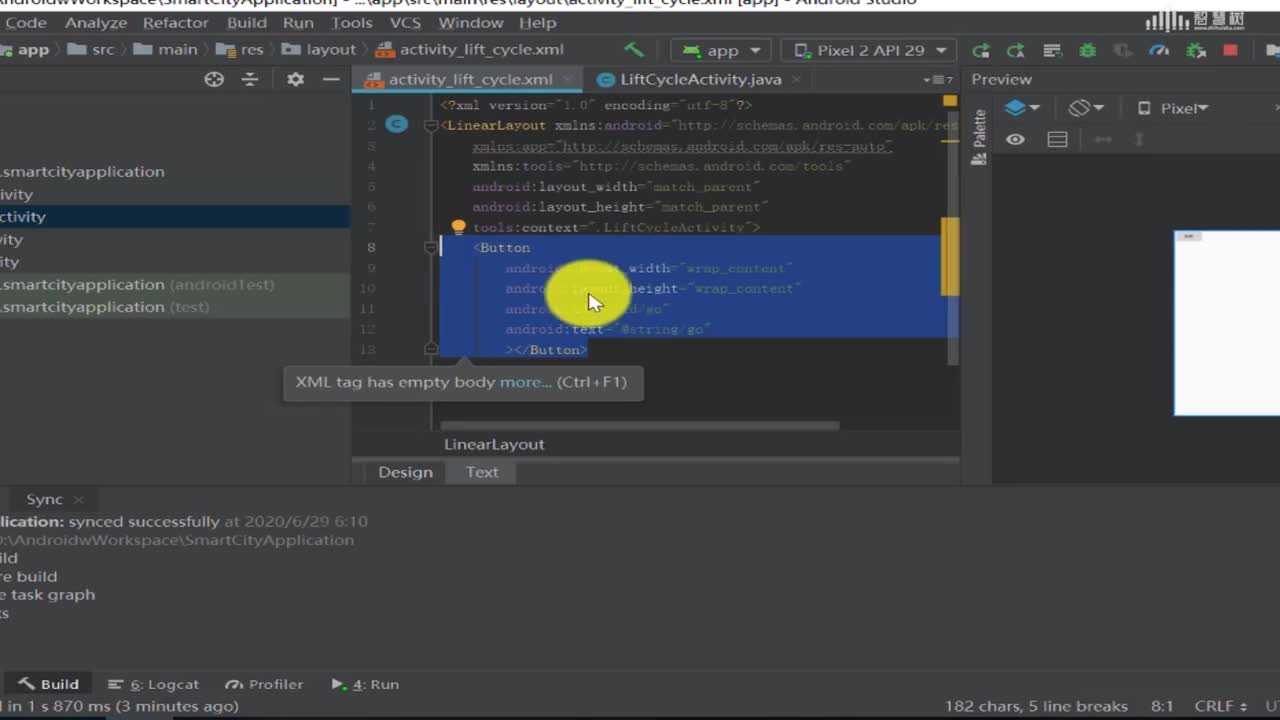Switch to the Design tab

(405, 472)
